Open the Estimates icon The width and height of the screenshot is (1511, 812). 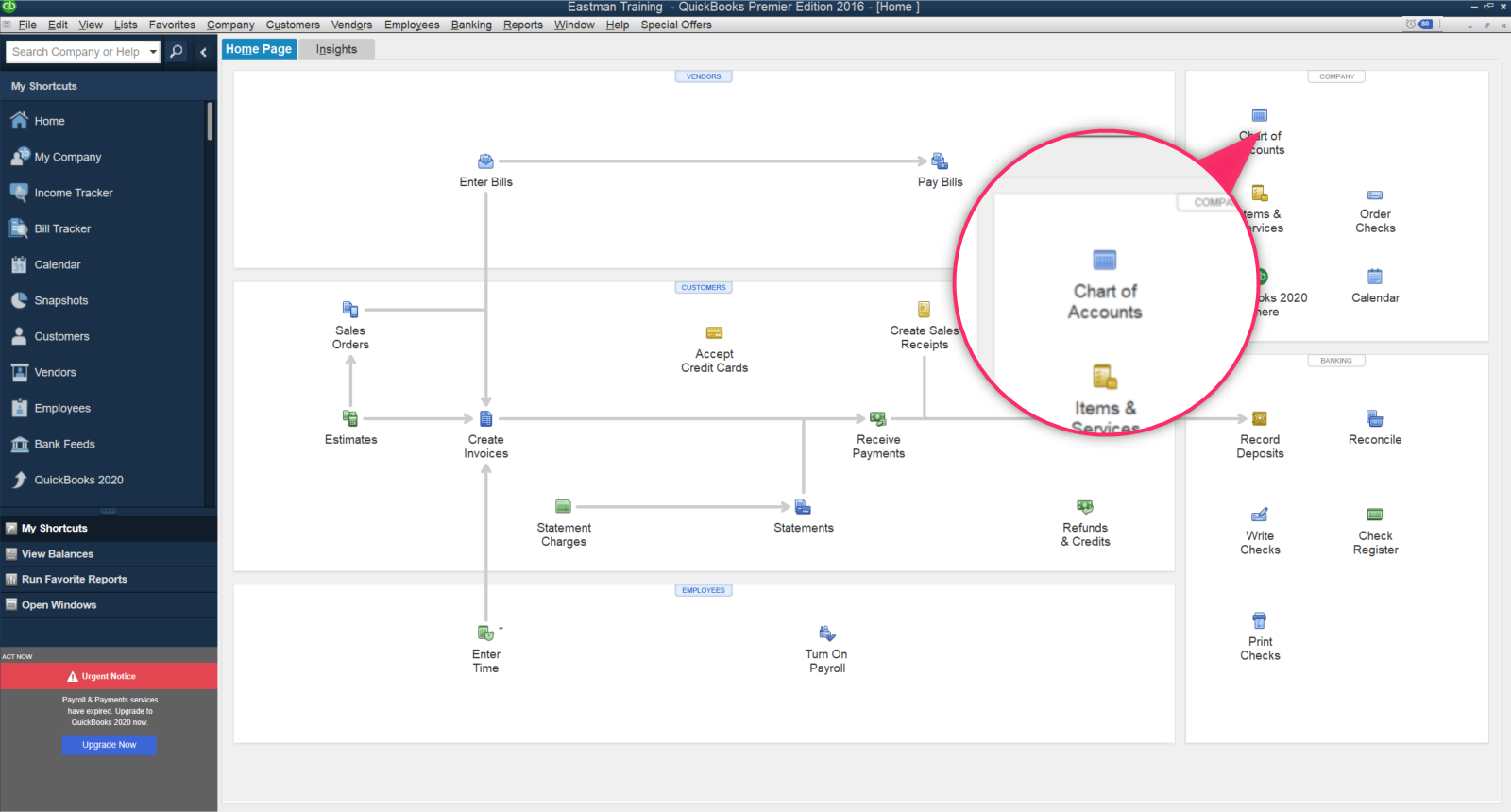pyautogui.click(x=350, y=418)
